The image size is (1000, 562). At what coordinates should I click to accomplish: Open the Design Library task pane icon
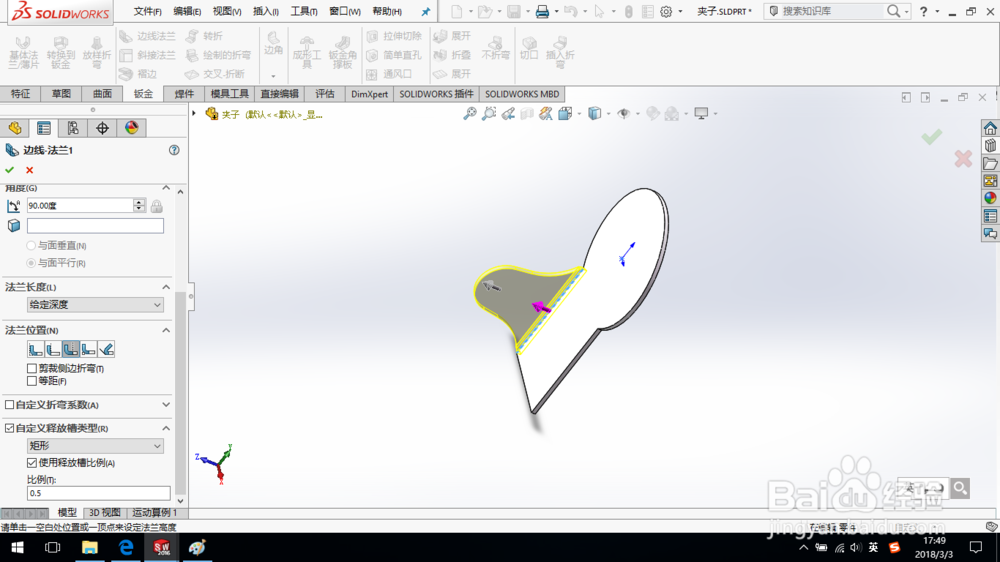990,145
